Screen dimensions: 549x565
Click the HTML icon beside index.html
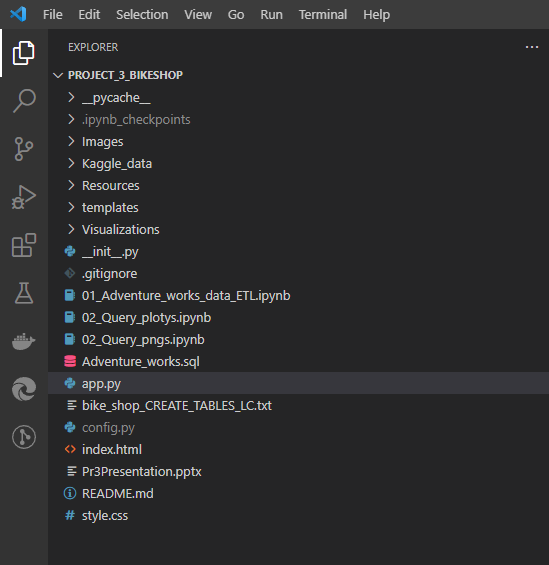pos(70,449)
